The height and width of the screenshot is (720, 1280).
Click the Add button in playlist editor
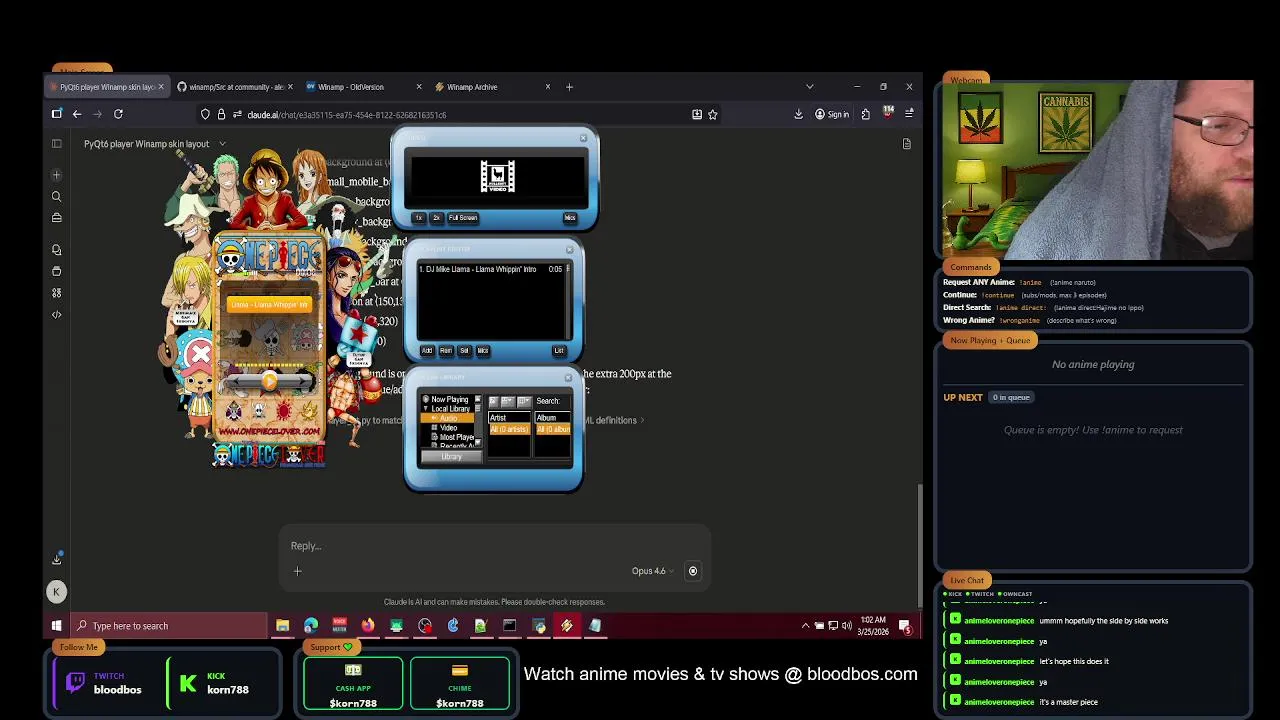(x=427, y=351)
